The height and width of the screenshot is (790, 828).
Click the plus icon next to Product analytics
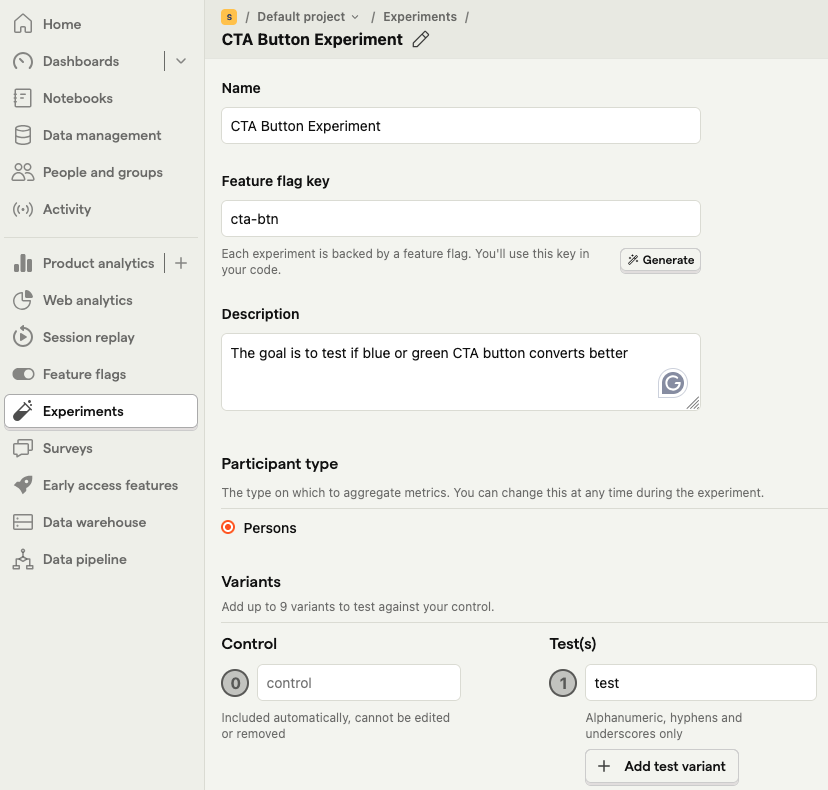(x=181, y=263)
